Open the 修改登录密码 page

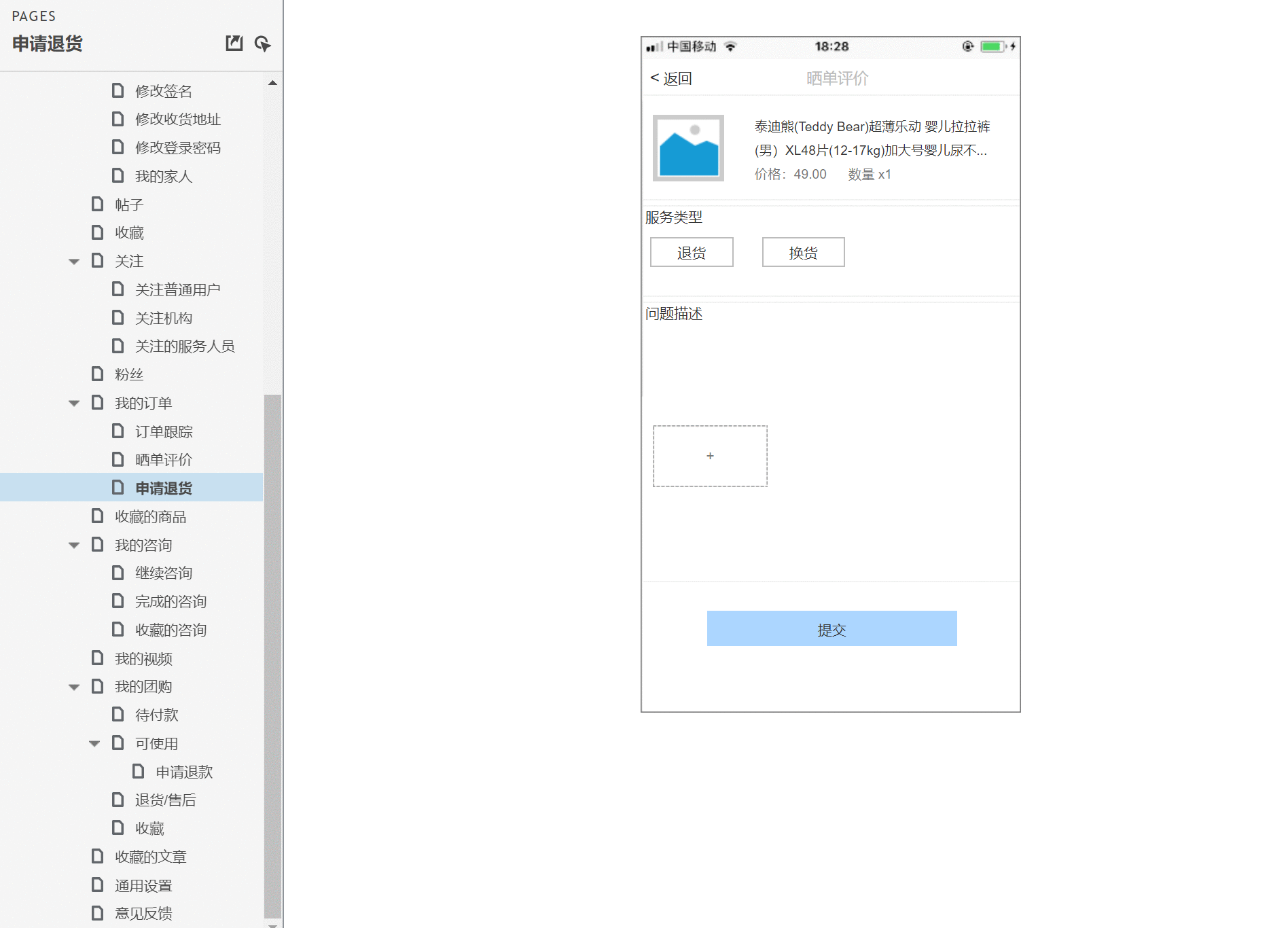178,147
